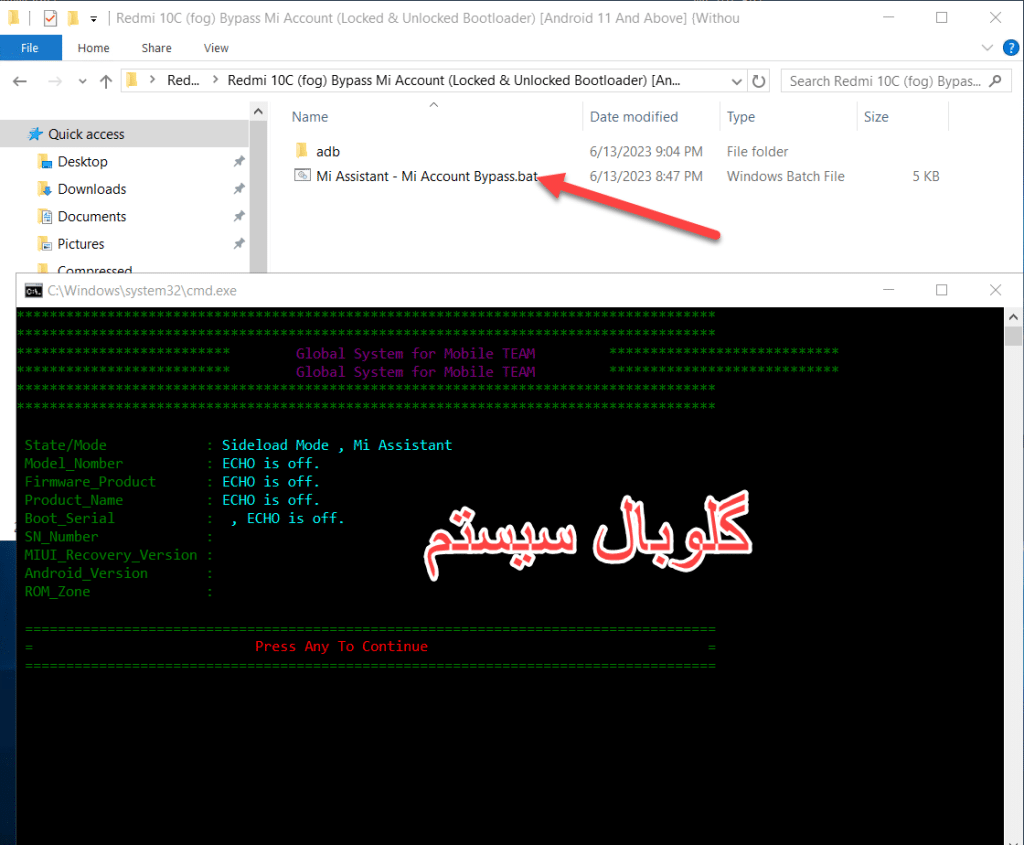
Task: Open the File ribbon tab
Action: click(30, 48)
